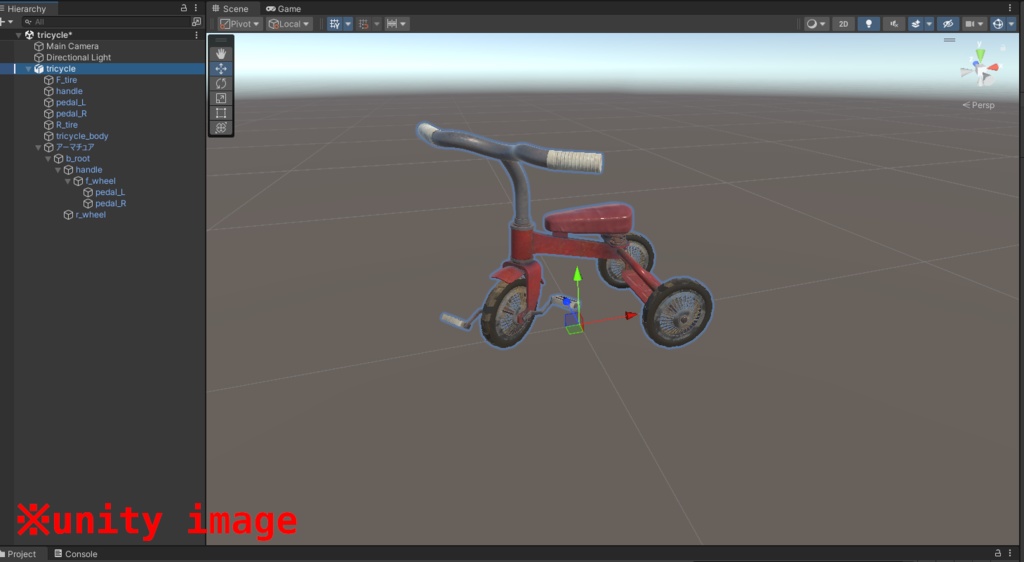
Task: Open draw mode shading dropdown
Action: [816, 23]
